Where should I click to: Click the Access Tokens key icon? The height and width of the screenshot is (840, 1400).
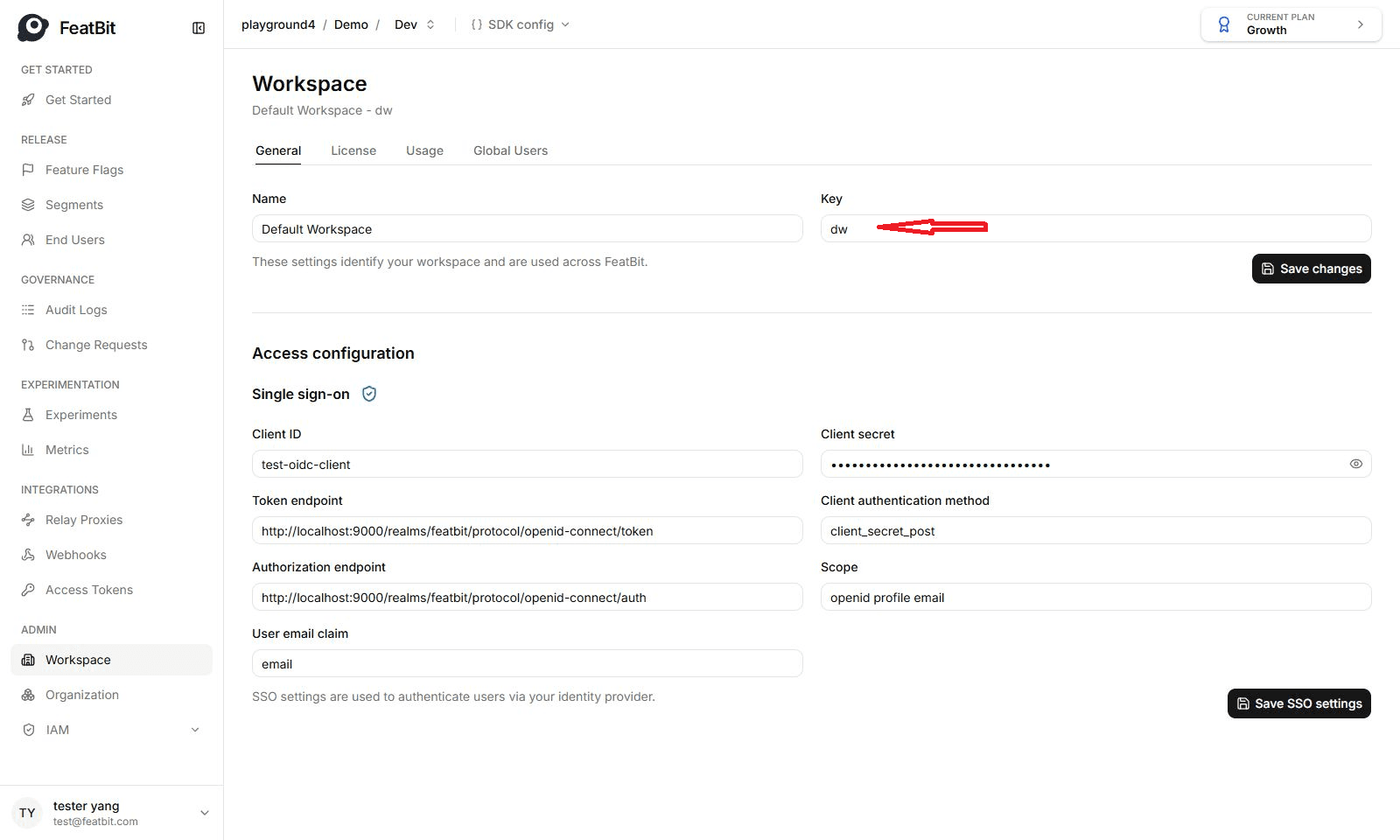(x=28, y=590)
